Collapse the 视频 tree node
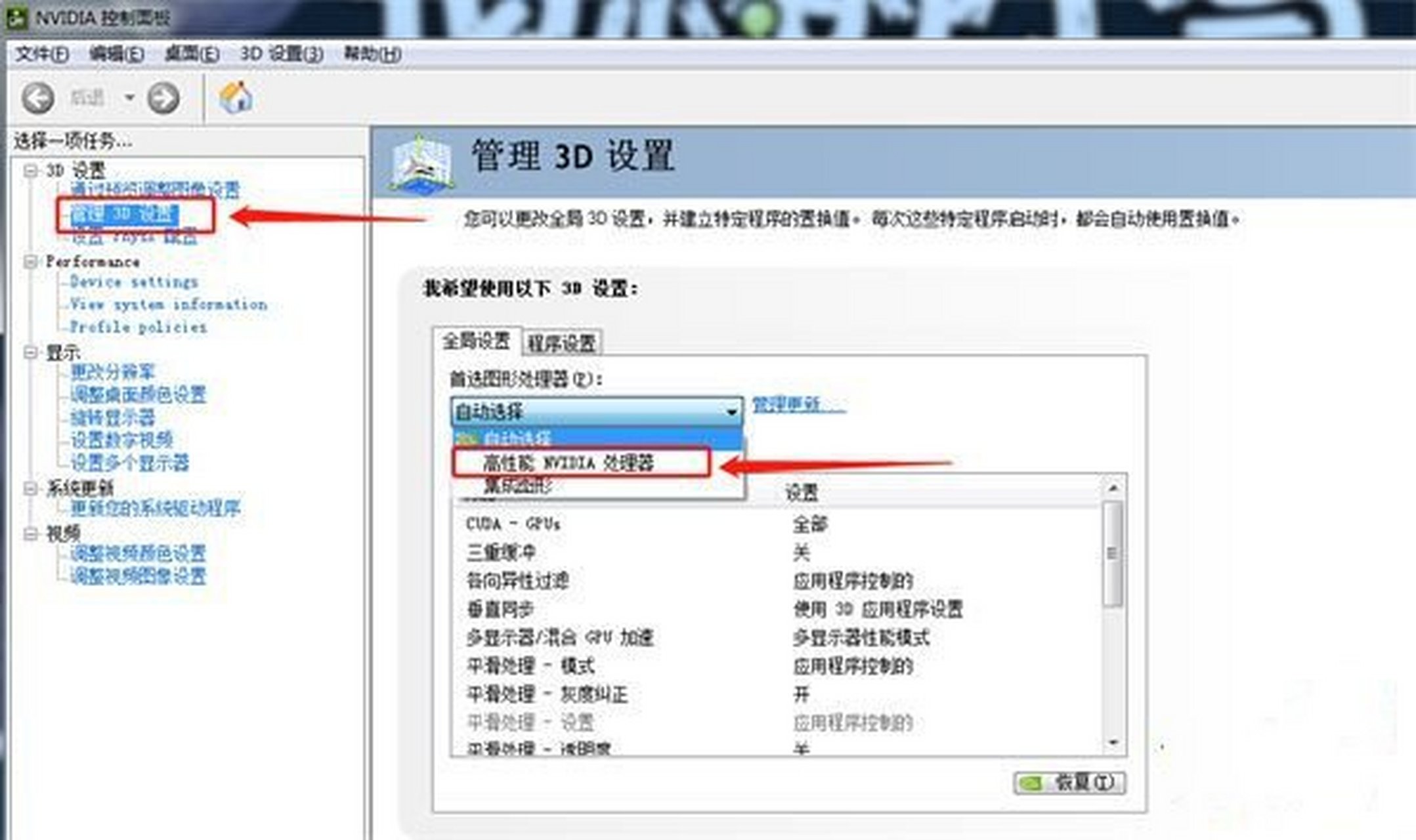The width and height of the screenshot is (1416, 840). click(30, 534)
